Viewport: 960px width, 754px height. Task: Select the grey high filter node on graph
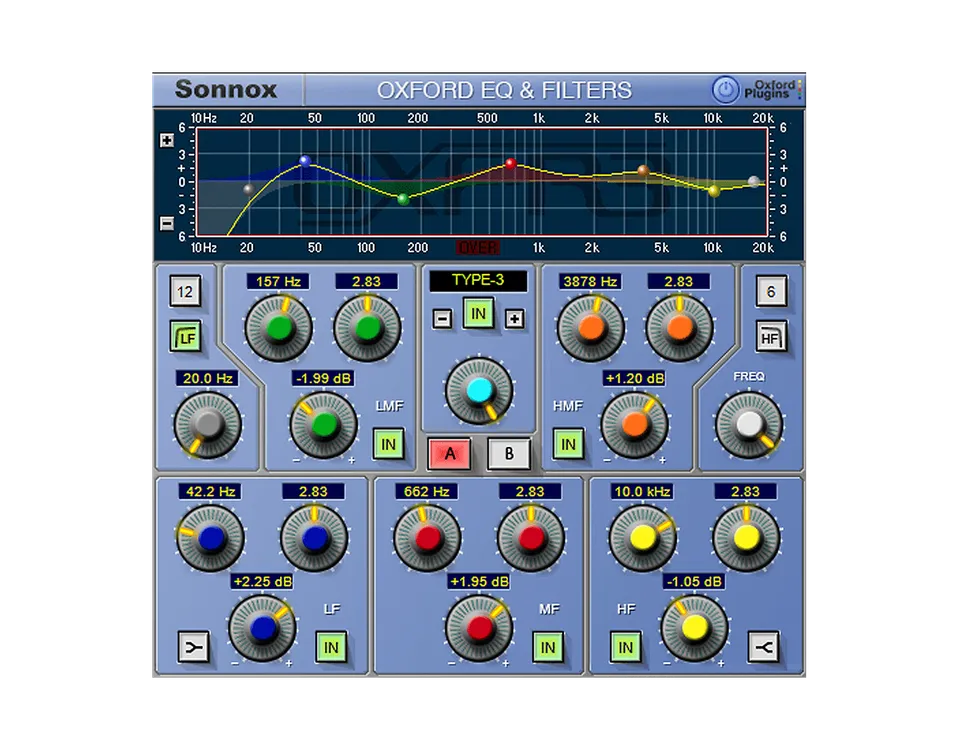click(x=754, y=181)
